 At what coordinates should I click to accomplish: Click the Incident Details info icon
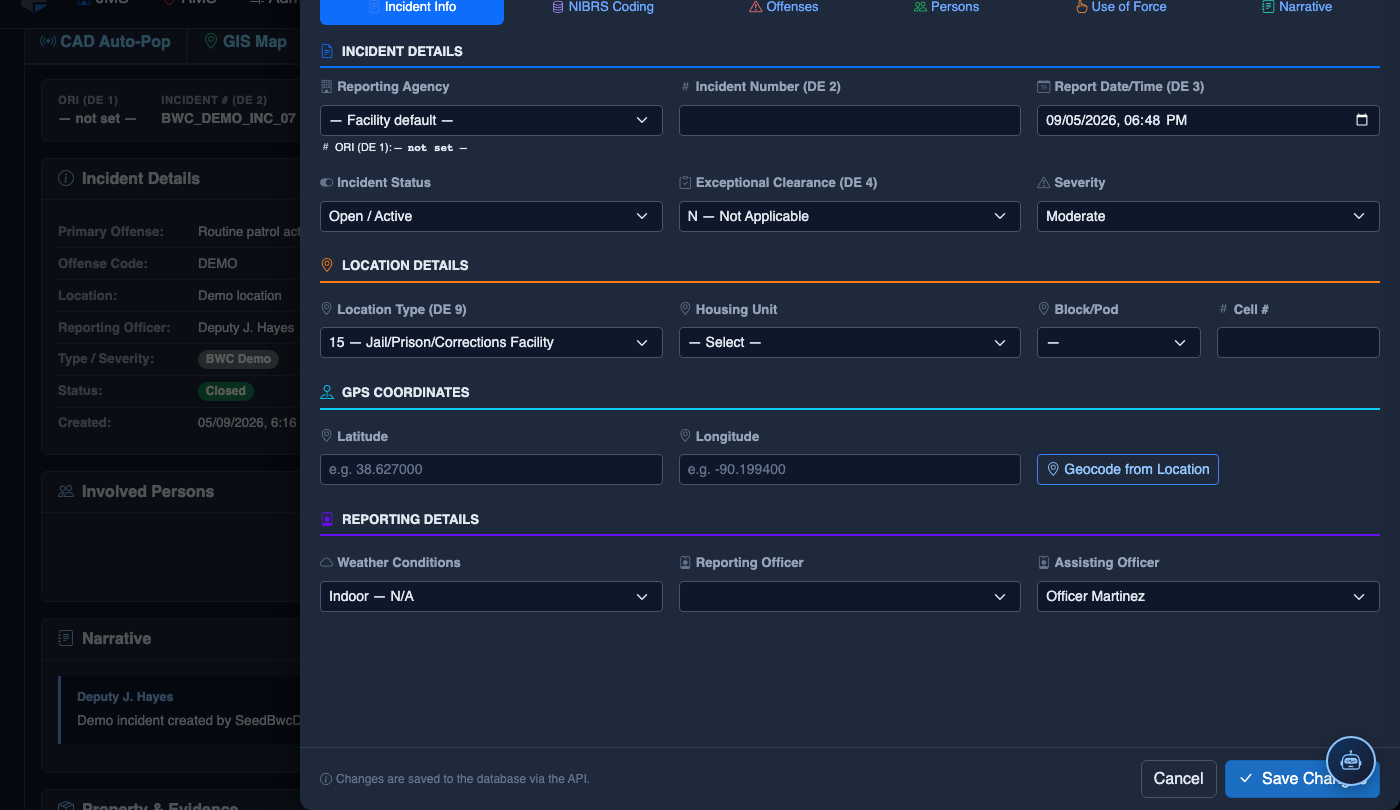tap(66, 178)
